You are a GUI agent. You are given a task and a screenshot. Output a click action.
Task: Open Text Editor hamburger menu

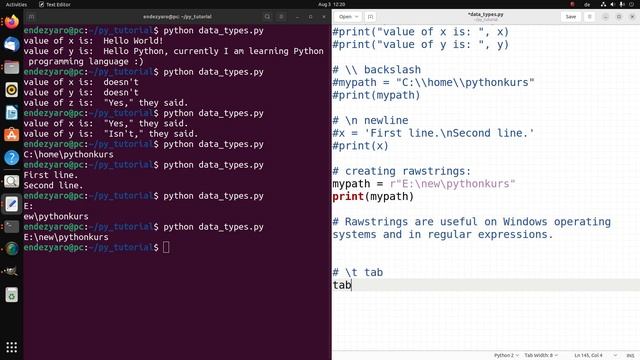(x=589, y=17)
